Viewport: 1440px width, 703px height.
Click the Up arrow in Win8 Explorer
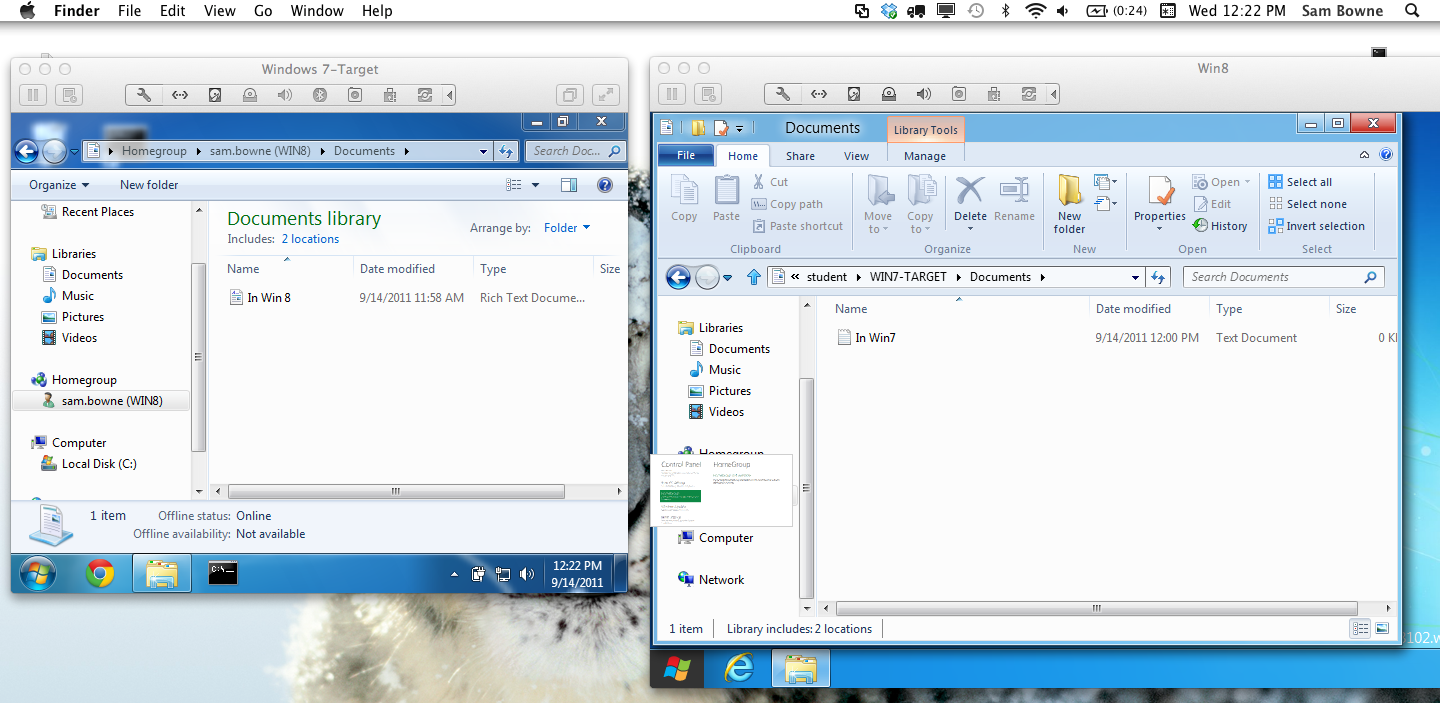pyautogui.click(x=754, y=277)
